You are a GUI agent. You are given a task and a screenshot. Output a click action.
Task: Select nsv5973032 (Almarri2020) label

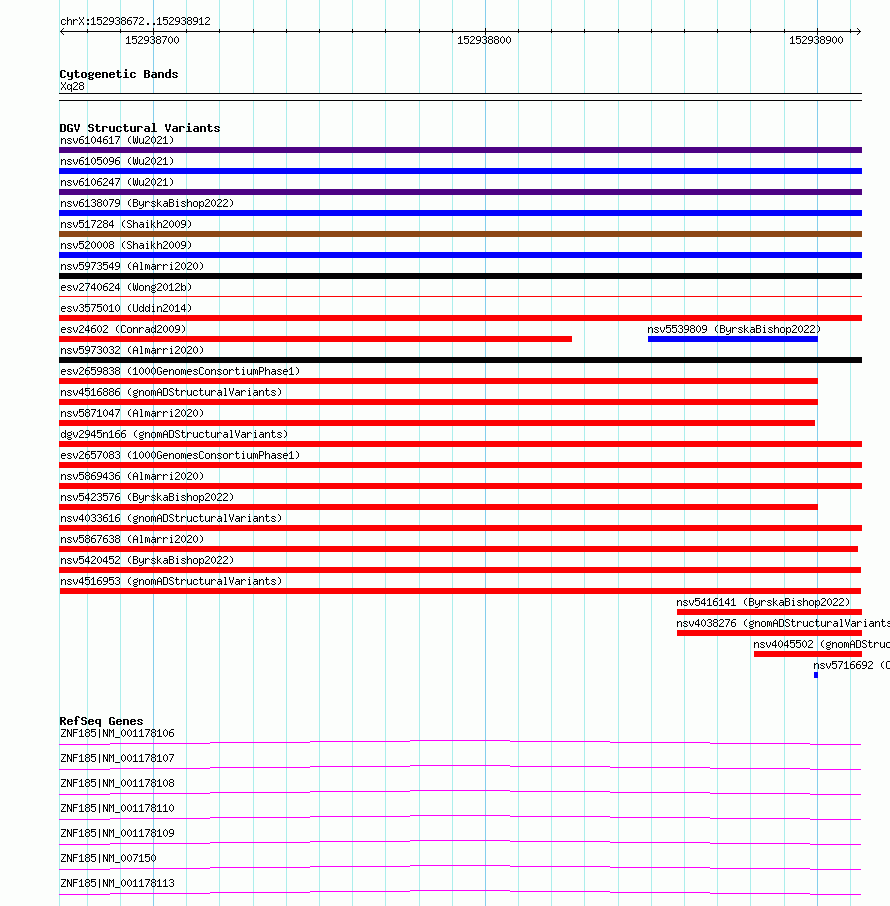click(132, 350)
